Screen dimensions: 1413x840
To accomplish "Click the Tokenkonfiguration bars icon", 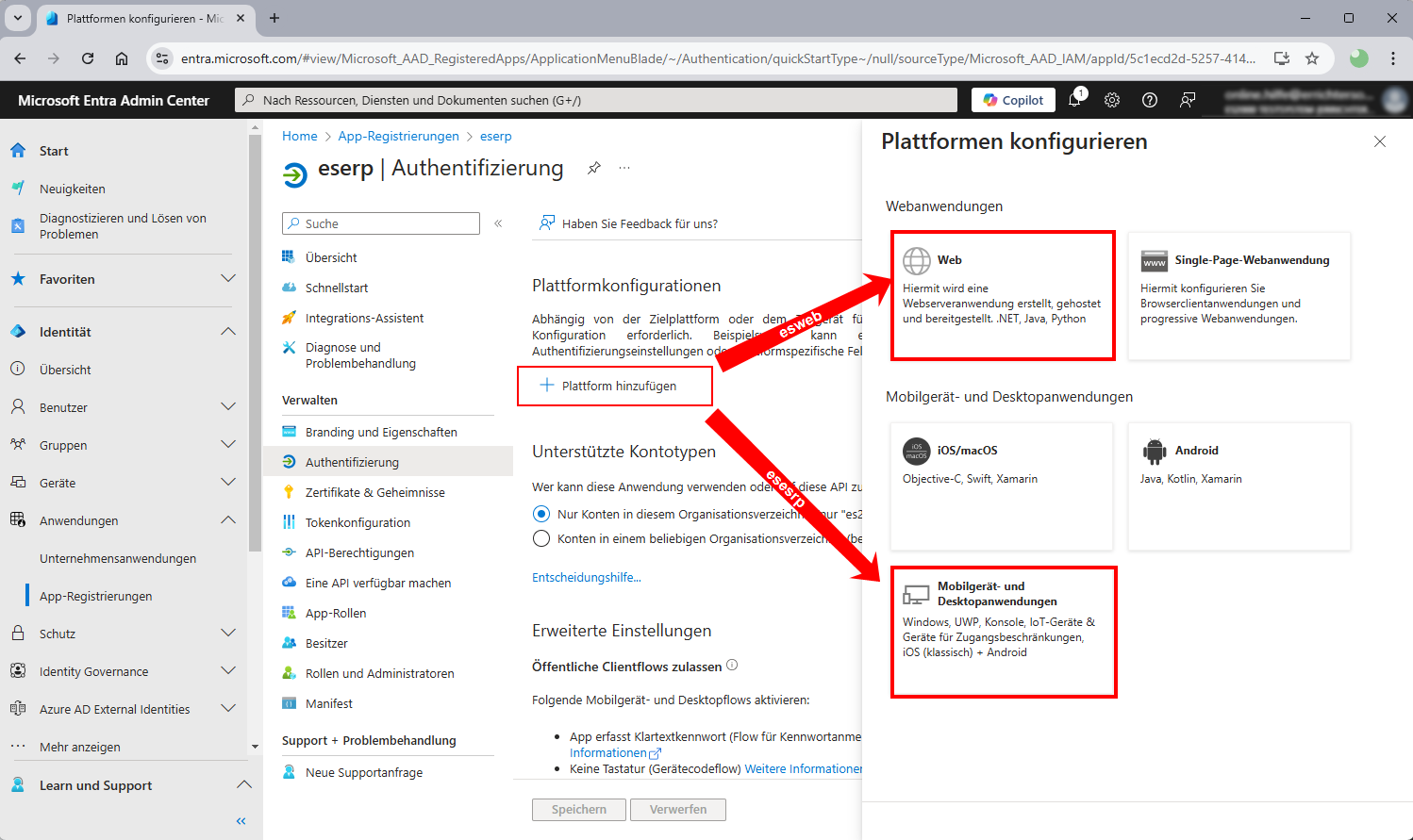I will tap(289, 522).
